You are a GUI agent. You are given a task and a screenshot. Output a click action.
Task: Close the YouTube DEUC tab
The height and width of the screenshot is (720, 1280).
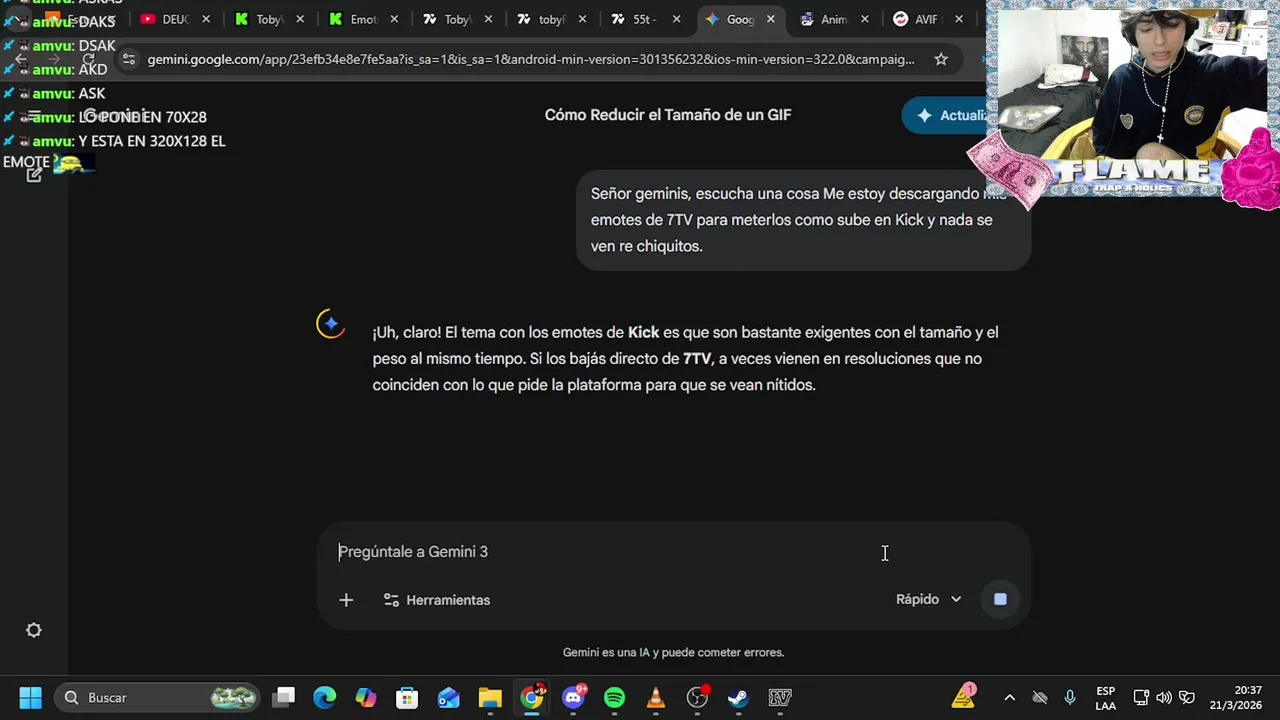click(x=206, y=19)
